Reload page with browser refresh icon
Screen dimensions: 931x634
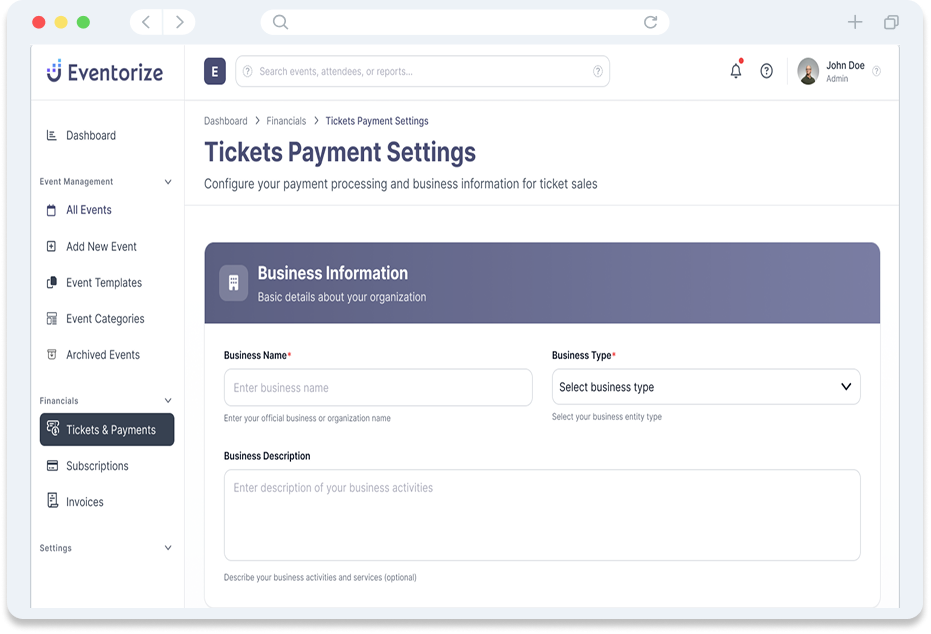(650, 22)
